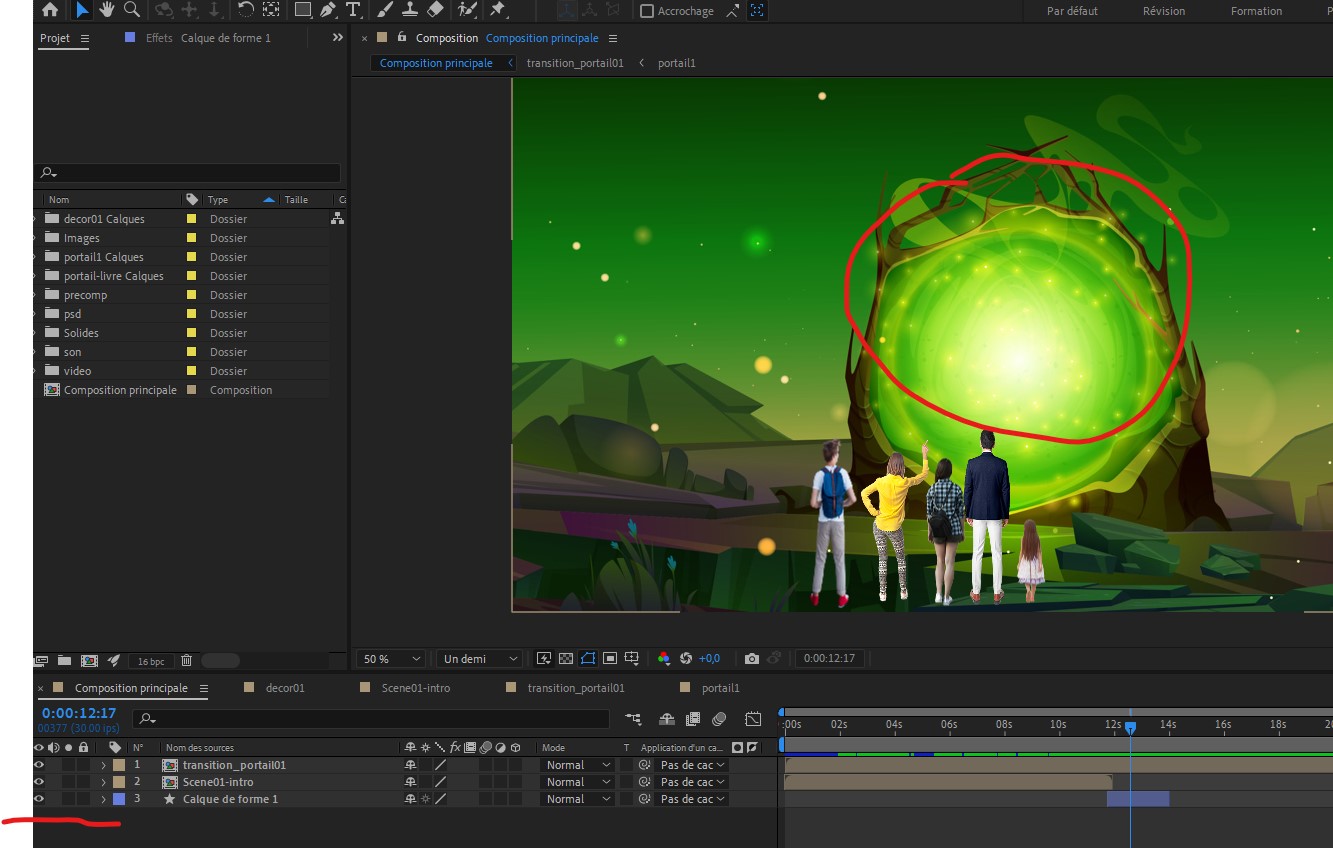Viewport: 1333px width, 848px height.
Task: Delete selected project item with trash icon
Action: pyautogui.click(x=186, y=660)
